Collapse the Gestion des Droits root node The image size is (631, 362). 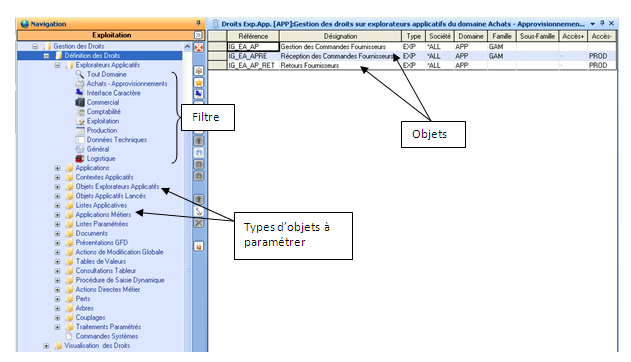pos(35,46)
